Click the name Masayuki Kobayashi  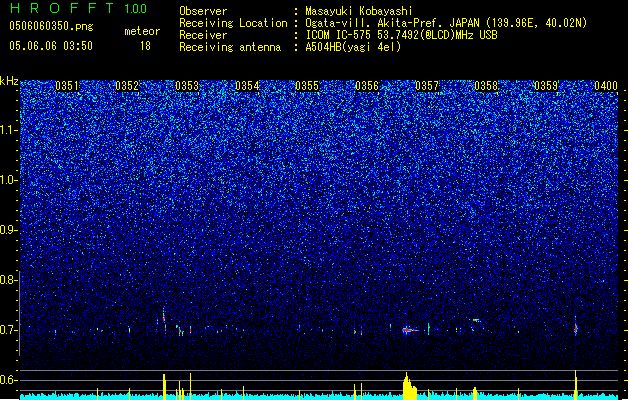(358, 11)
